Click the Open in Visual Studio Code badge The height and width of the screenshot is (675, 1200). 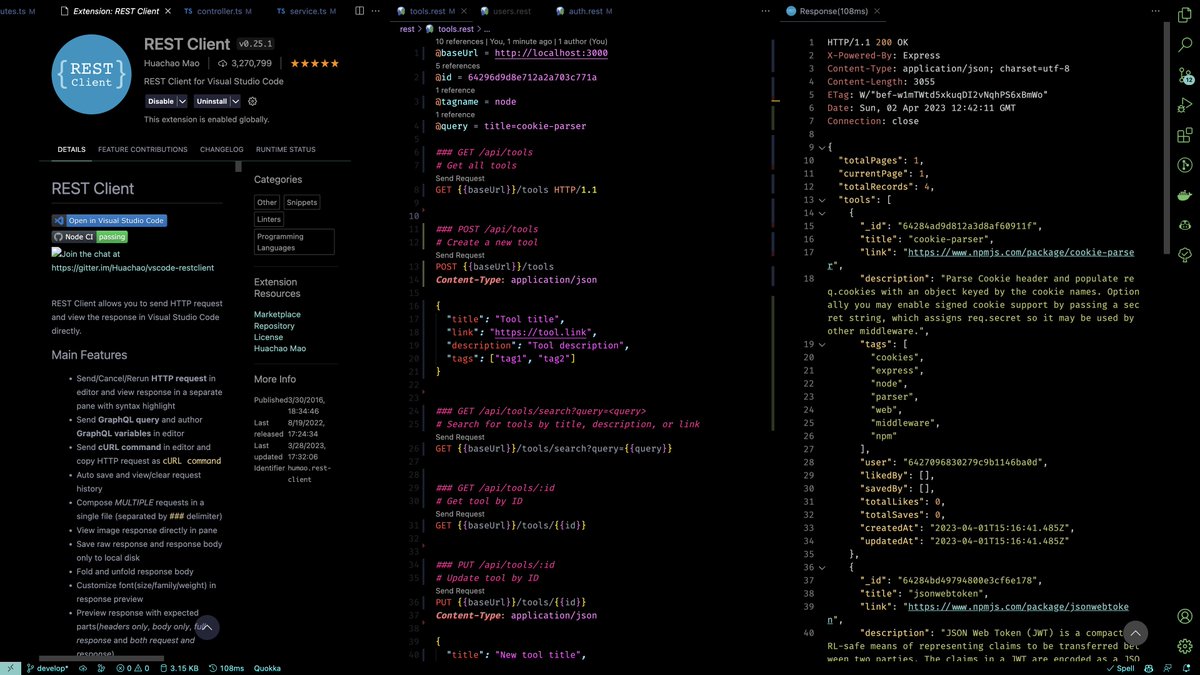click(x=109, y=220)
